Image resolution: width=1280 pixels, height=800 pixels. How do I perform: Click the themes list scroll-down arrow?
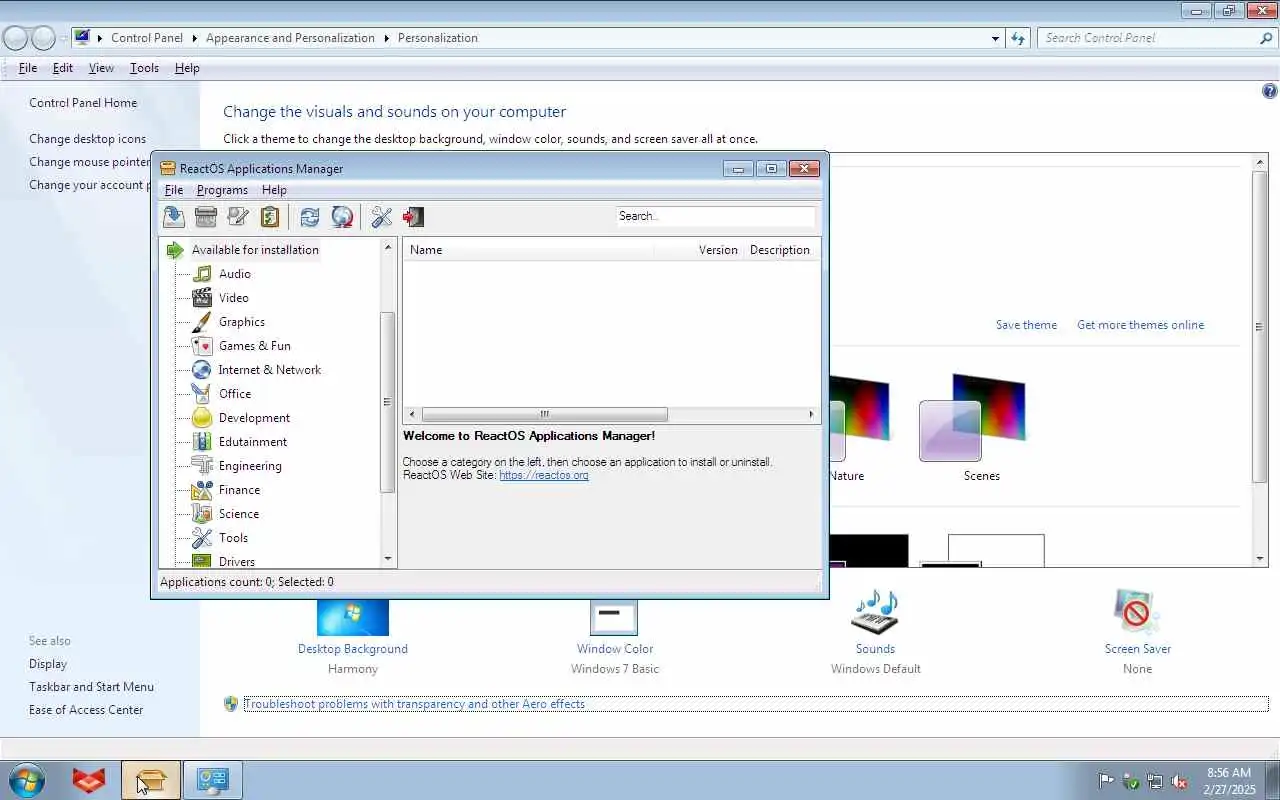click(x=1260, y=559)
